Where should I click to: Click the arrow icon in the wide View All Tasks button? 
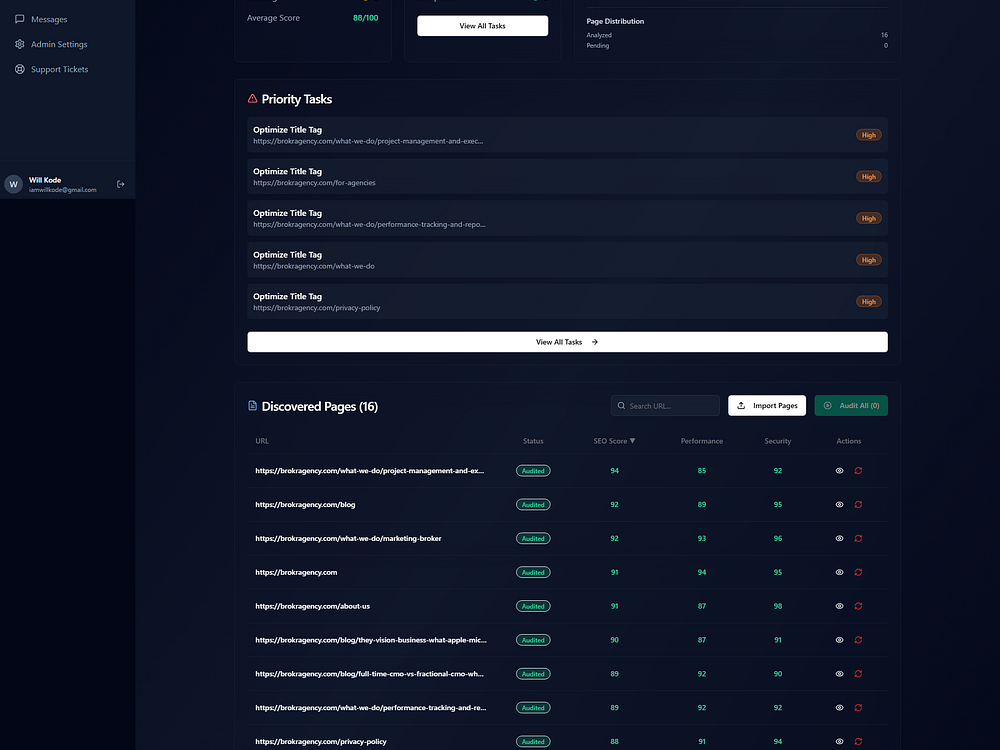click(594, 342)
